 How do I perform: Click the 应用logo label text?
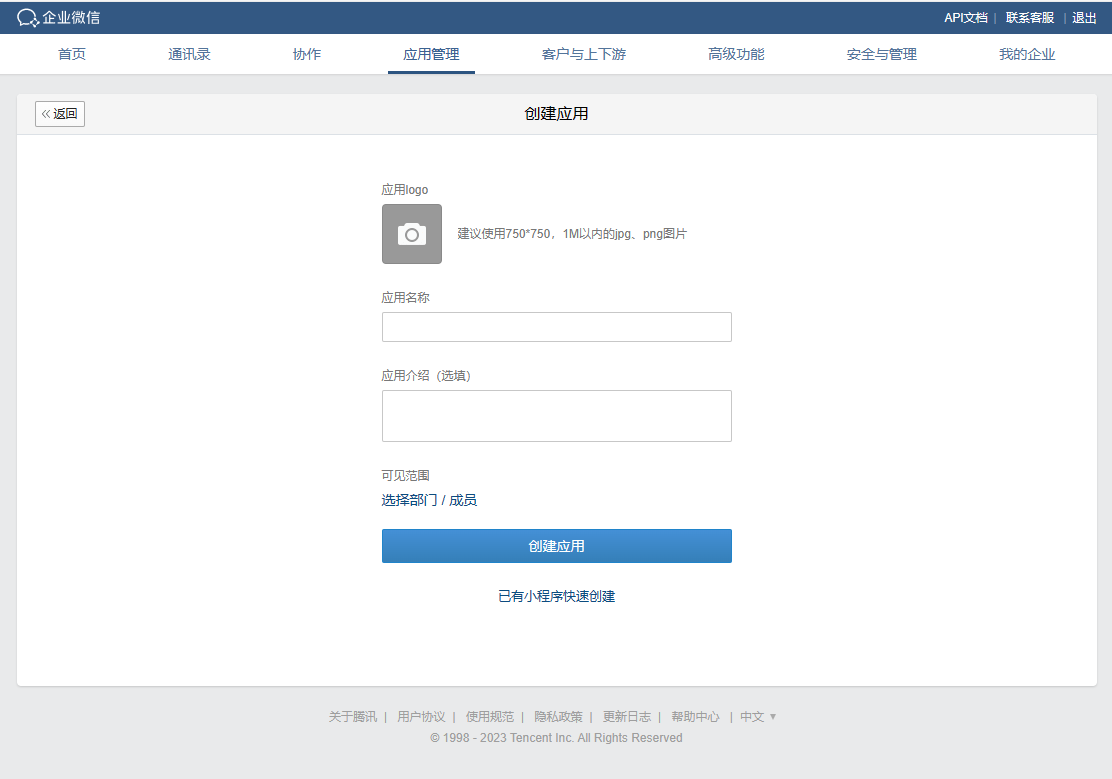click(x=405, y=189)
